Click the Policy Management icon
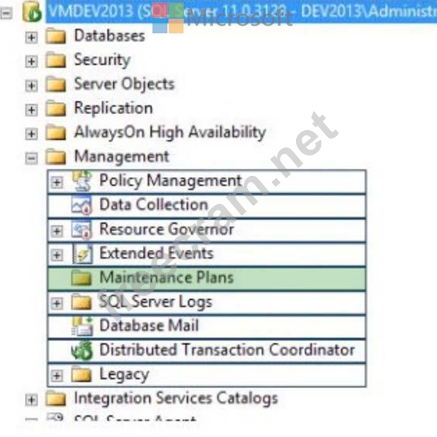Viewport: 437px width, 437px height. click(x=82, y=181)
